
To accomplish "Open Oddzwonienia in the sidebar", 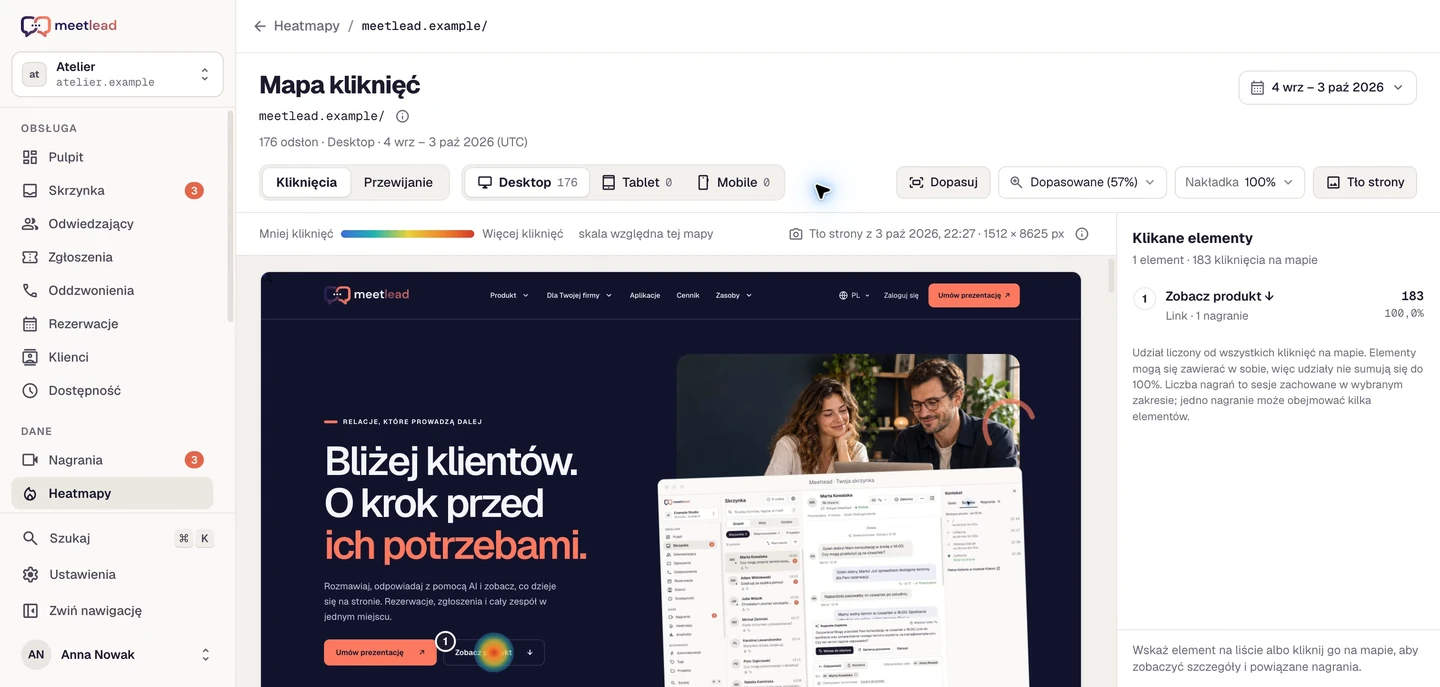I will click(112, 290).
